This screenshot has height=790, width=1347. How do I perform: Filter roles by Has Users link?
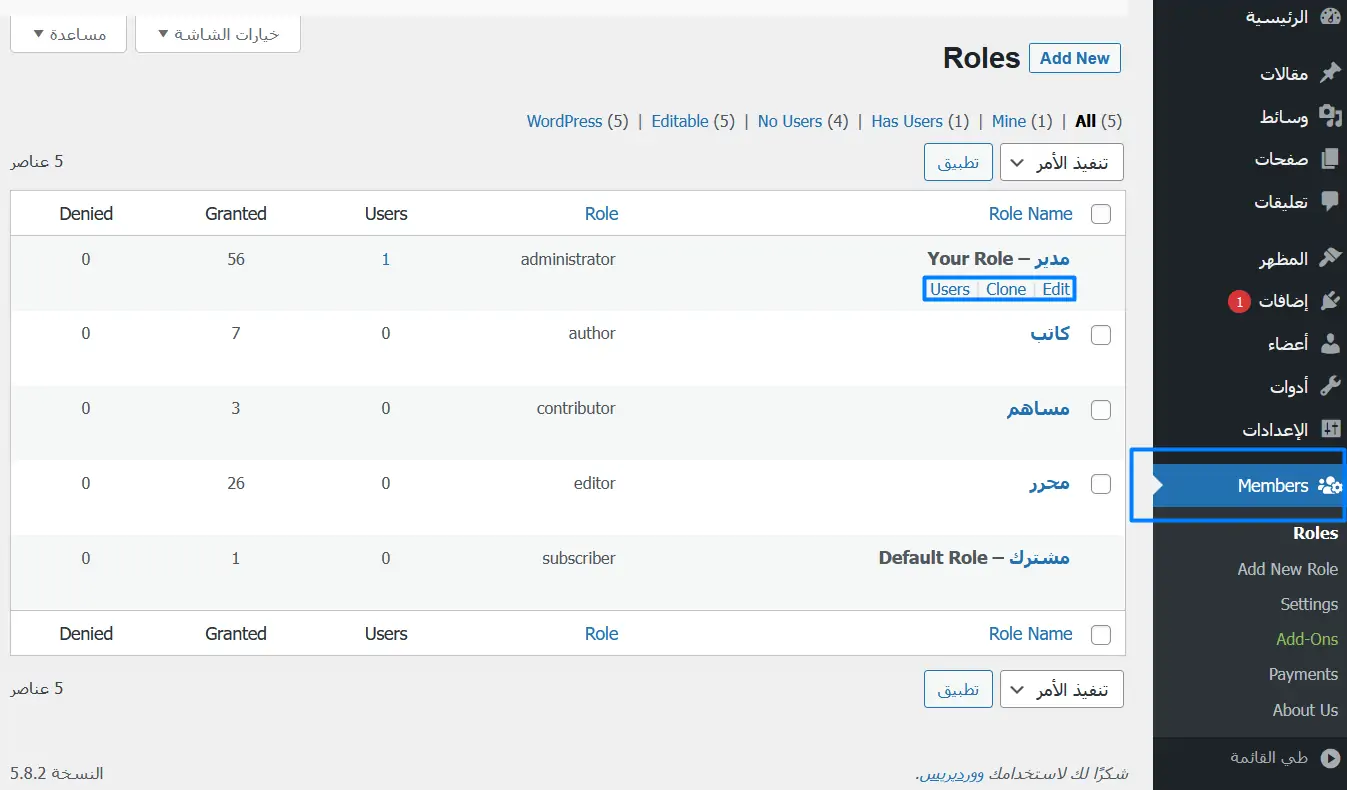[906, 121]
